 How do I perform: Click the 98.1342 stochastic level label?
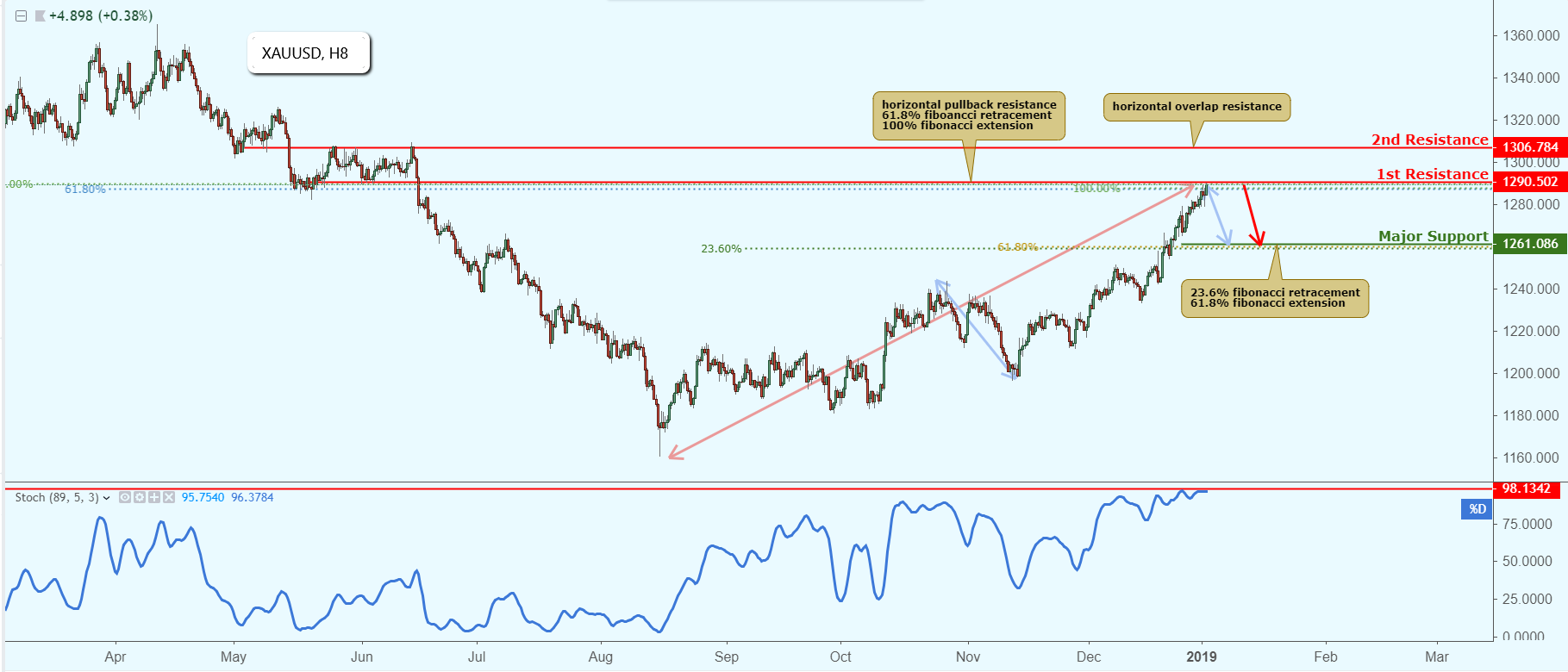point(1526,488)
